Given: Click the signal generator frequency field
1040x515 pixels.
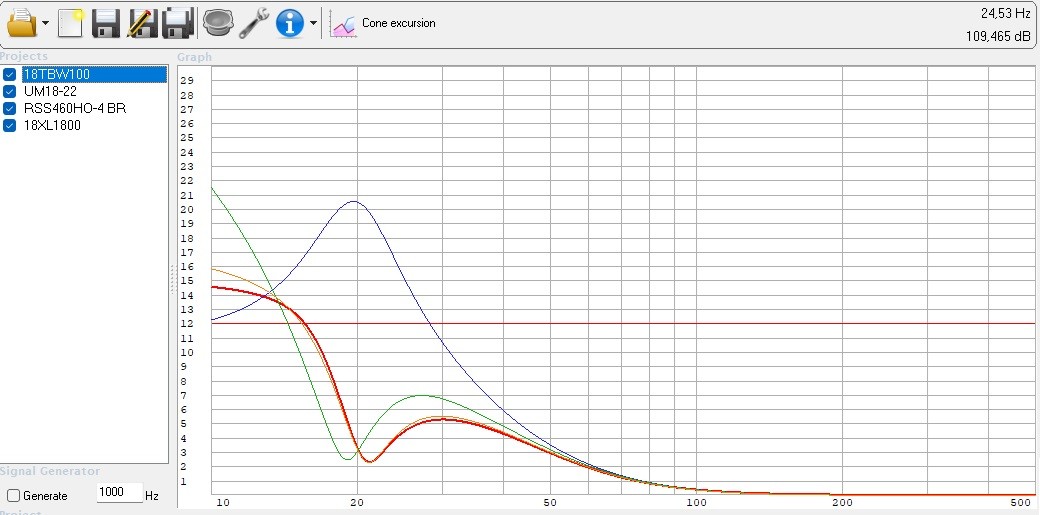Looking at the screenshot, I should [x=119, y=492].
